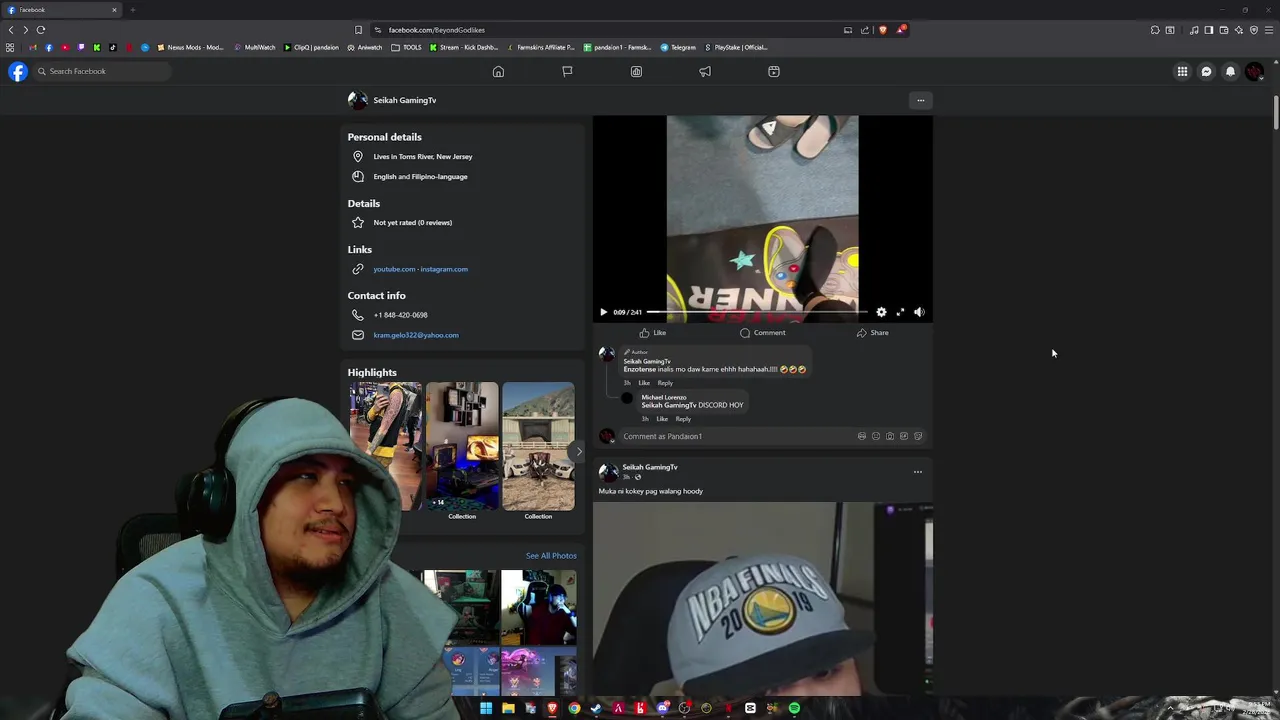This screenshot has width=1280, height=720.
Task: Open Leo AI sparkle icon
Action: pos(1239,30)
